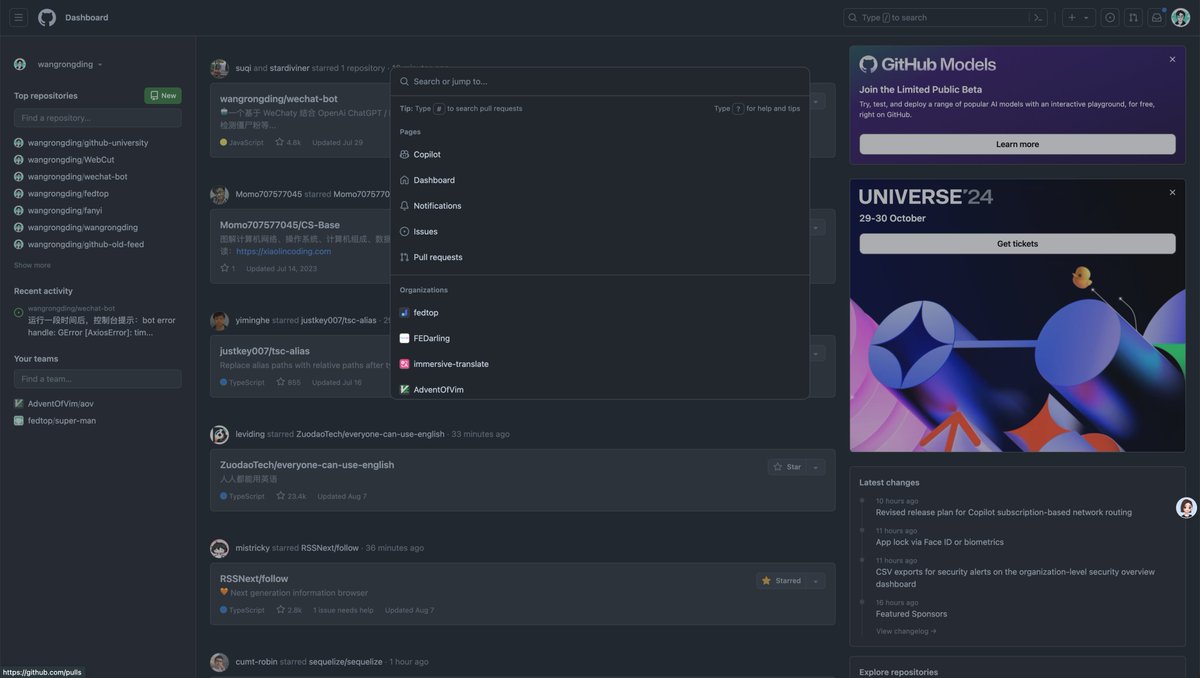Open wangrongding/github-old-feed repository
This screenshot has height=678, width=1200.
86,245
